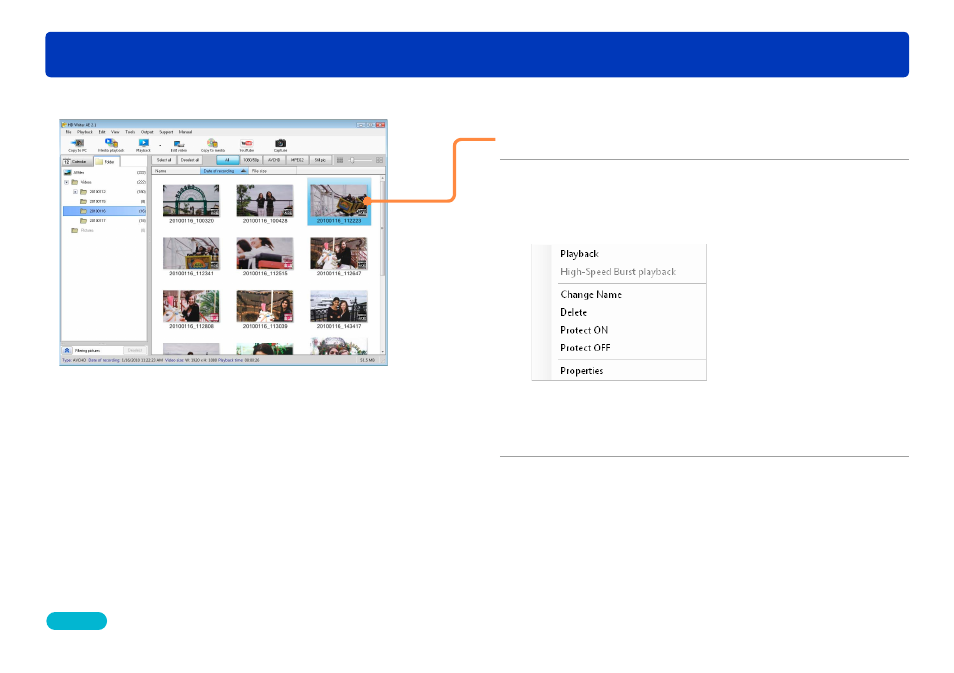This screenshot has height=673, width=954.
Task: Select thumbnail 20100116_112808
Action: tap(191, 309)
